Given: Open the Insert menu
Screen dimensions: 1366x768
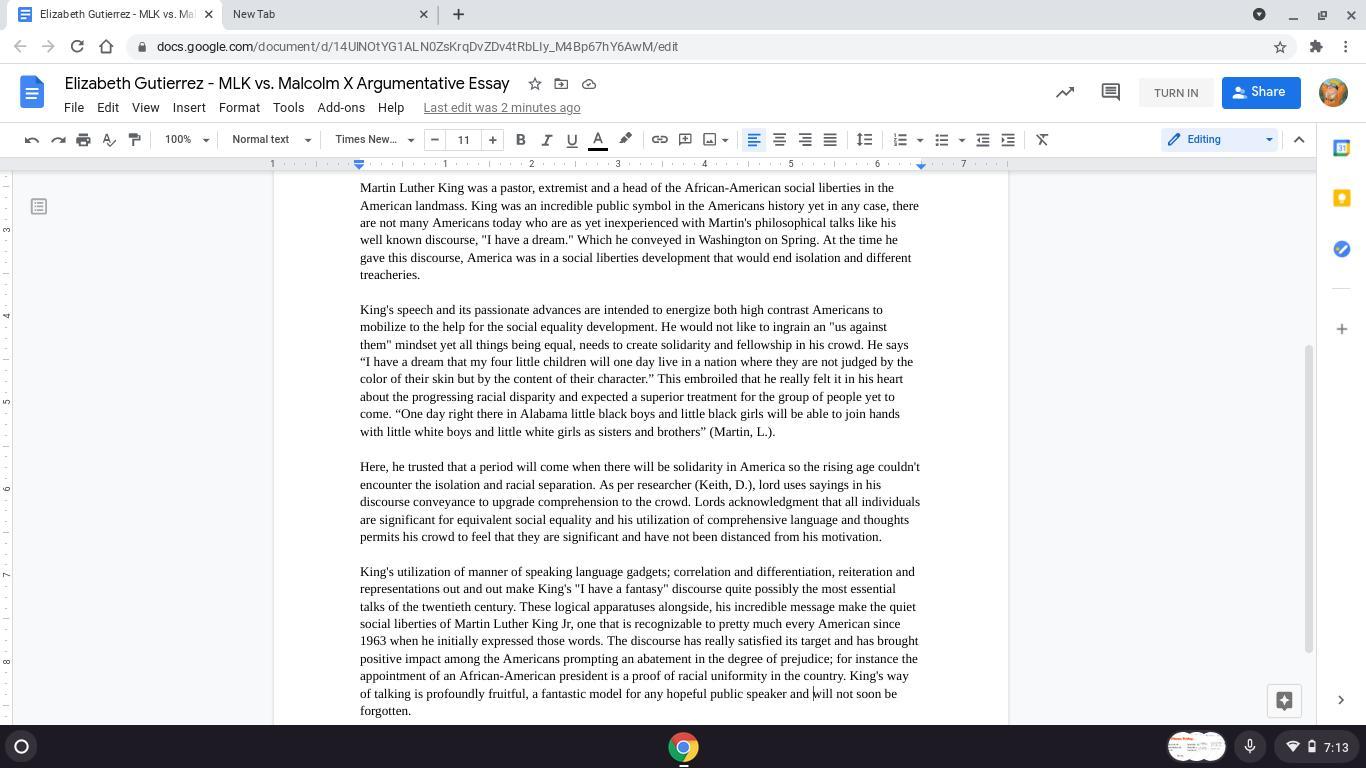Looking at the screenshot, I should 189,108.
